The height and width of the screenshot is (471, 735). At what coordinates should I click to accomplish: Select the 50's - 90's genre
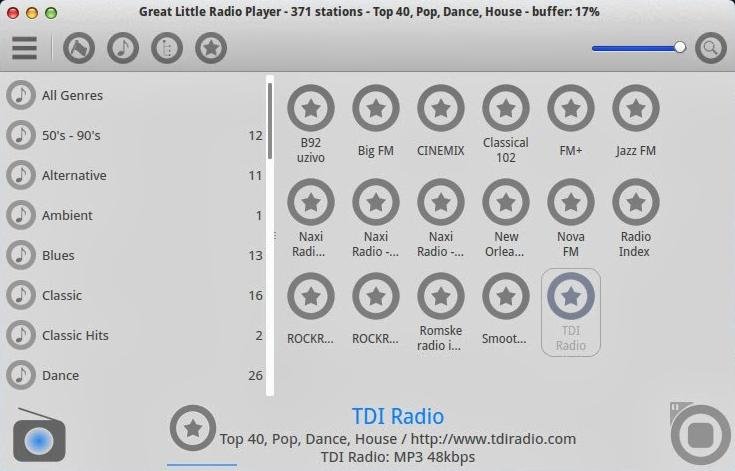point(134,135)
